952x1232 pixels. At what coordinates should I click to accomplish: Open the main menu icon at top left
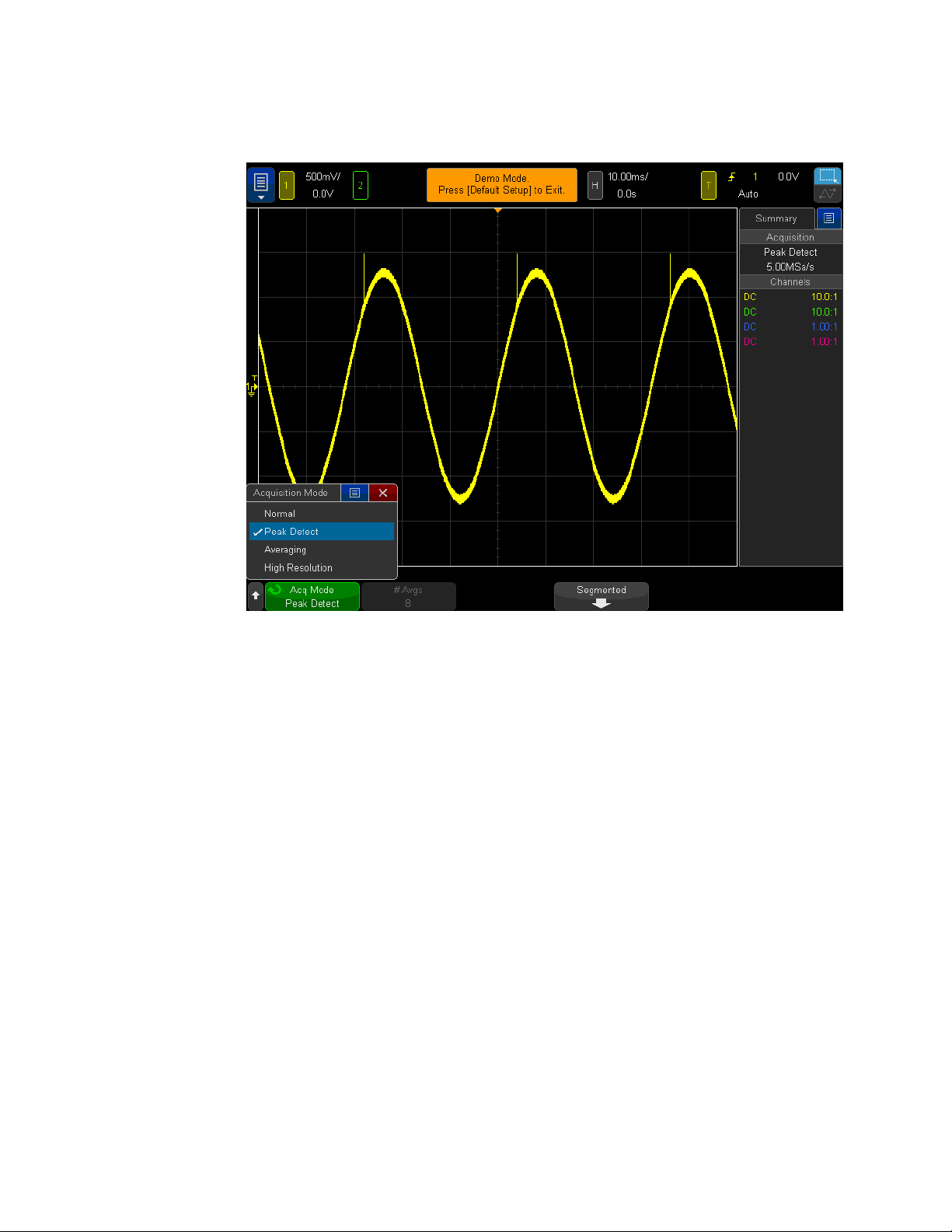coord(260,185)
